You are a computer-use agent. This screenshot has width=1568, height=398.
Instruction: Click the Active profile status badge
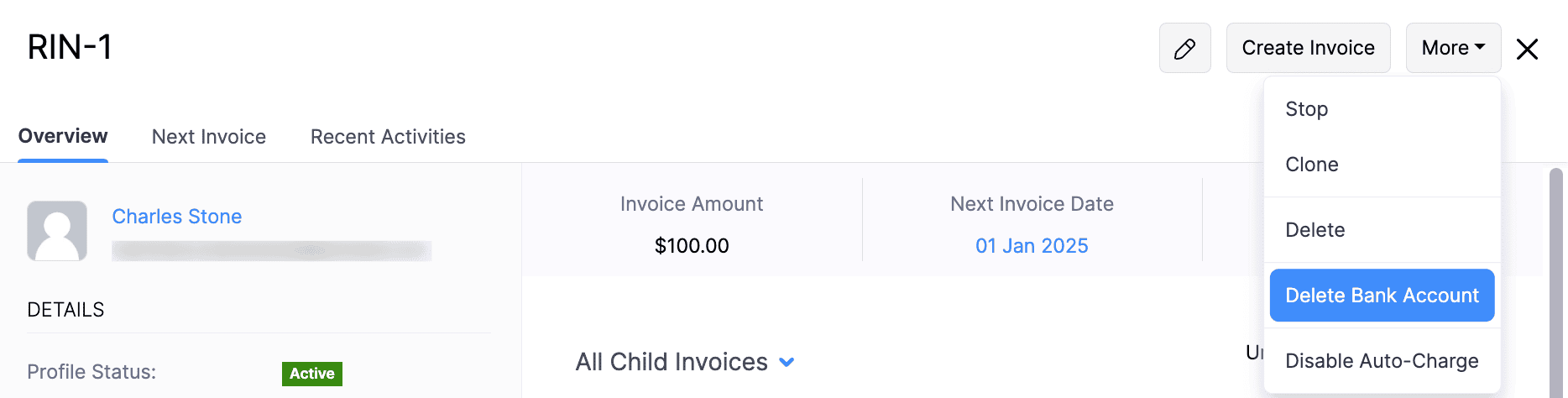click(x=312, y=374)
